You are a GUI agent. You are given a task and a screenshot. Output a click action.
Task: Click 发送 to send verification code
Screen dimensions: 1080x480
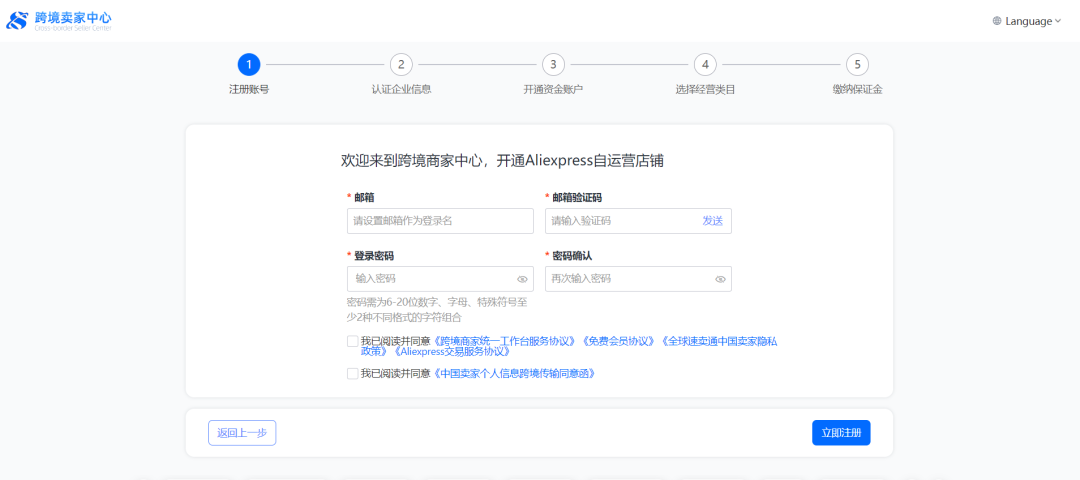coord(712,221)
